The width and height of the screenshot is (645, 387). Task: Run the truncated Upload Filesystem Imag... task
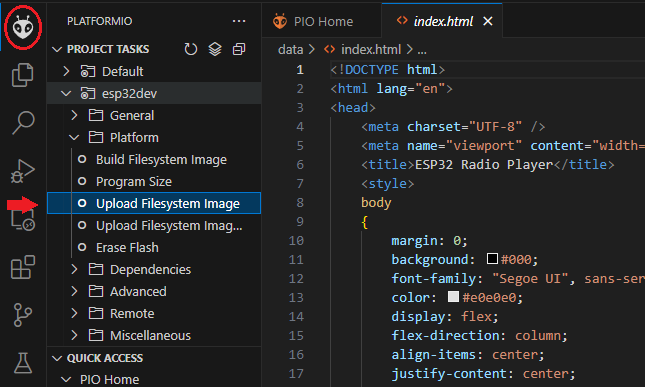pyautogui.click(x=154, y=225)
